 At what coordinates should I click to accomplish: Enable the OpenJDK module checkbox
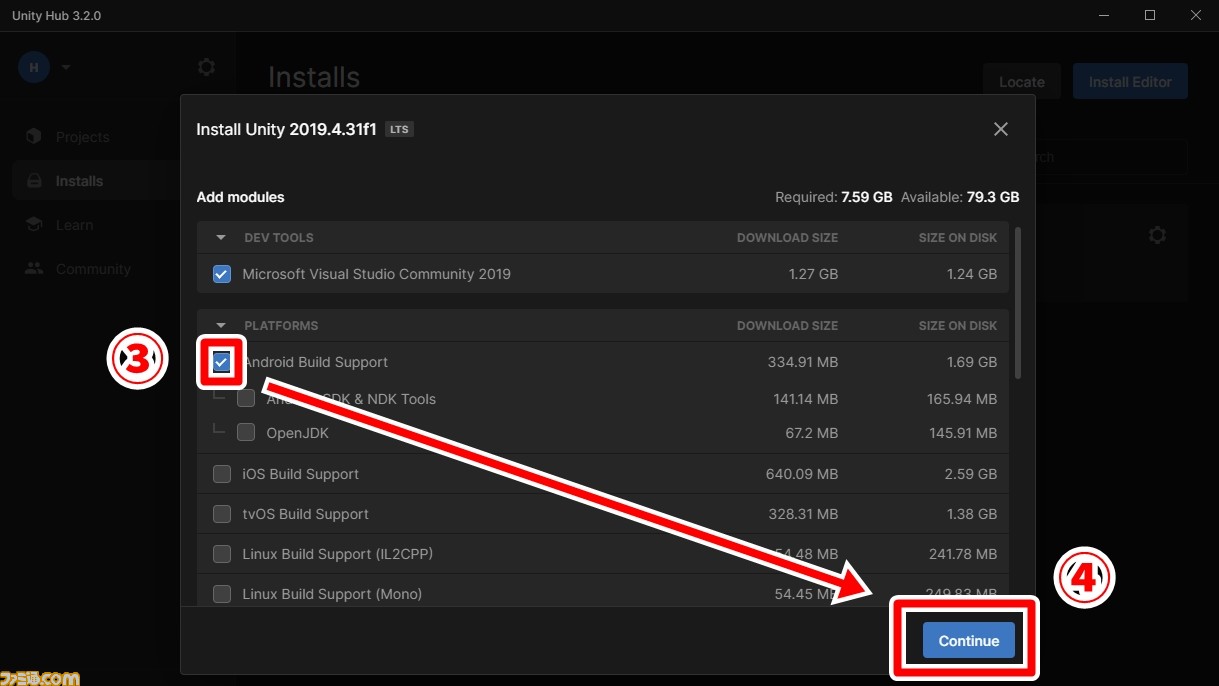(246, 433)
